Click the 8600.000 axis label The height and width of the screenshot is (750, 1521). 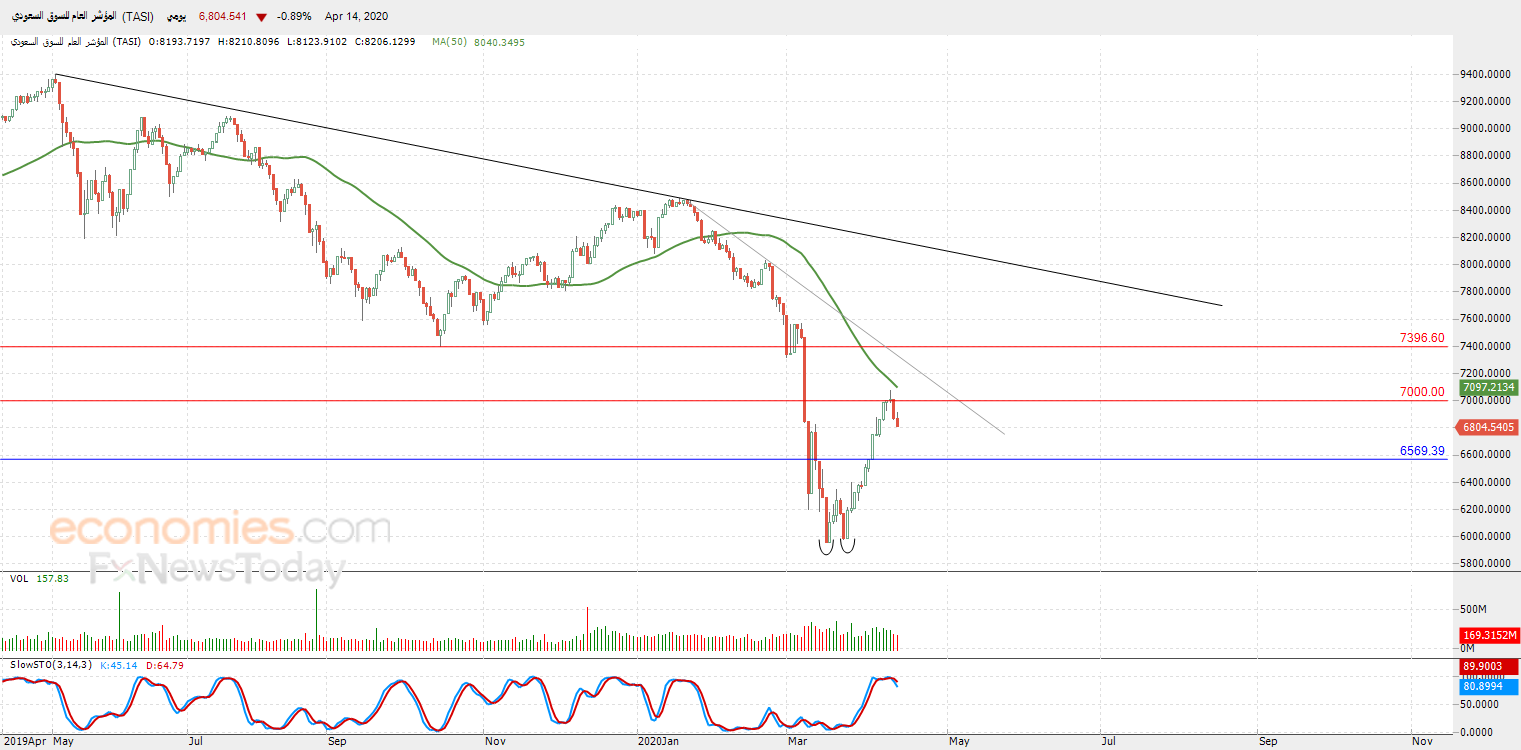(x=1485, y=183)
